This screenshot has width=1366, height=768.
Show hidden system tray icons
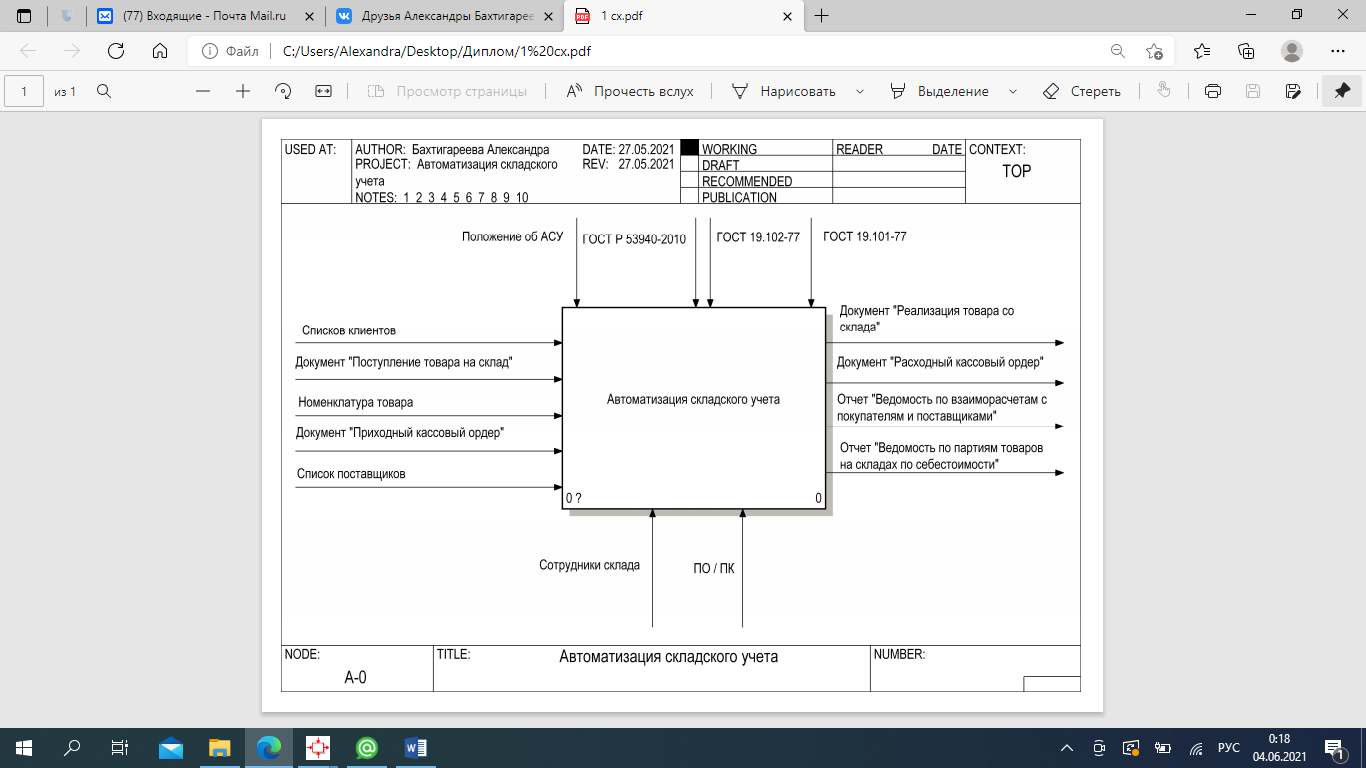tap(1069, 748)
